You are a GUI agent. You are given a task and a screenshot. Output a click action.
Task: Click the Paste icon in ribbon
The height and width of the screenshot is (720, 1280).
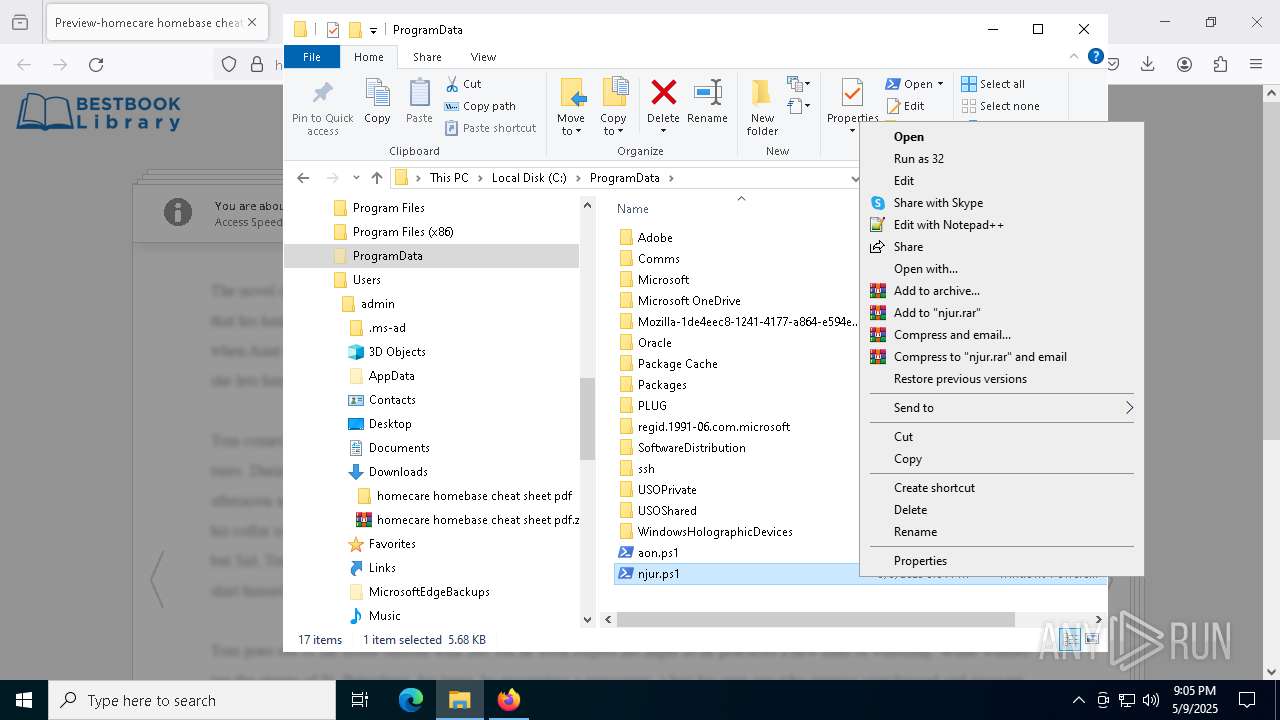(419, 94)
